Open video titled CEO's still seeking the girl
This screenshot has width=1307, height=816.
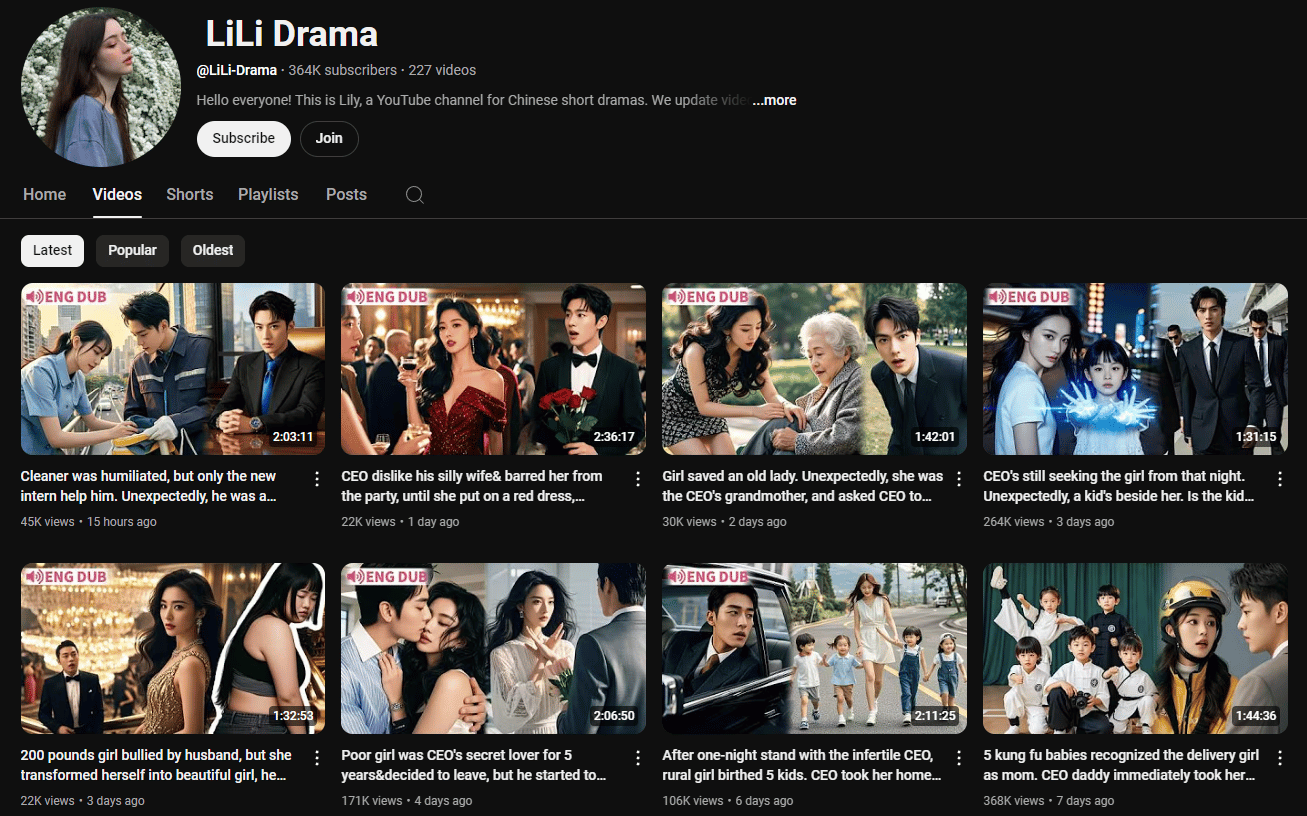pos(1119,486)
